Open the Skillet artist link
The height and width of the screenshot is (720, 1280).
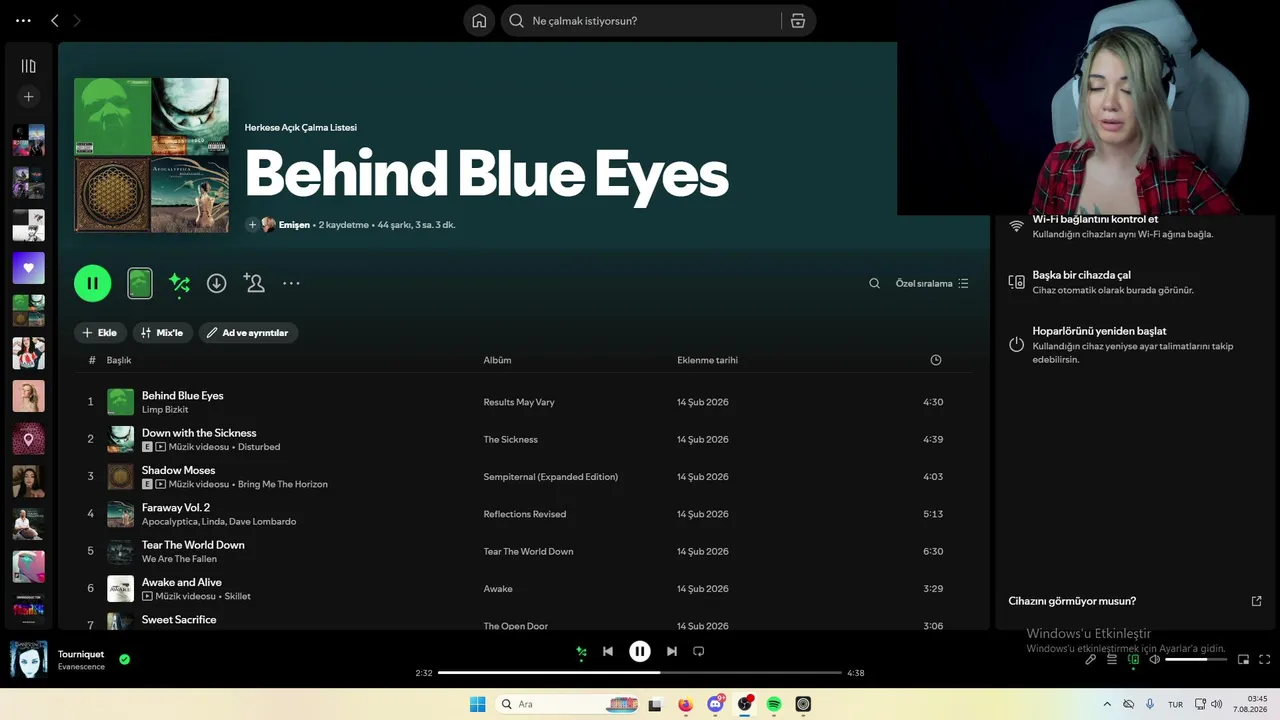coord(238,596)
